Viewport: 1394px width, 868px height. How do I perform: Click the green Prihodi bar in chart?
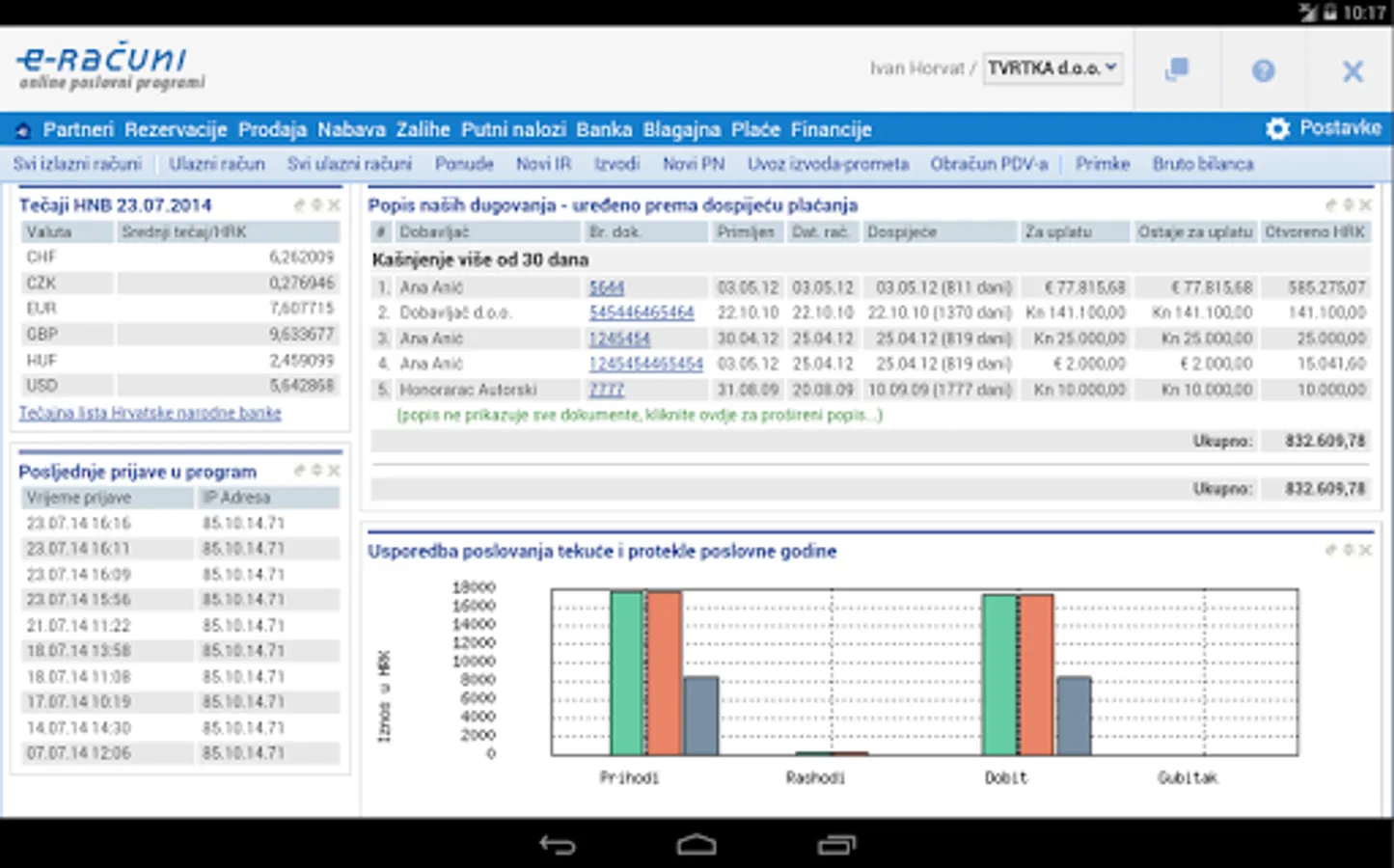pos(627,673)
